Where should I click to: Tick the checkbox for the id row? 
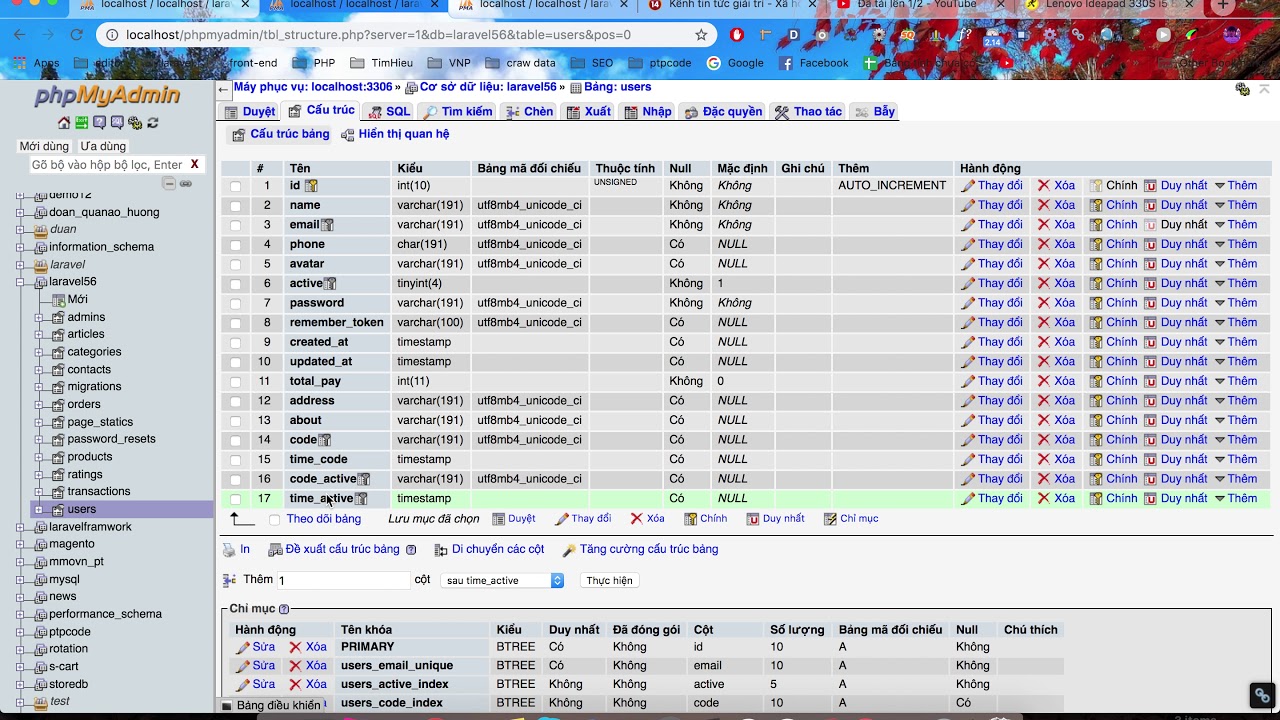[235, 186]
